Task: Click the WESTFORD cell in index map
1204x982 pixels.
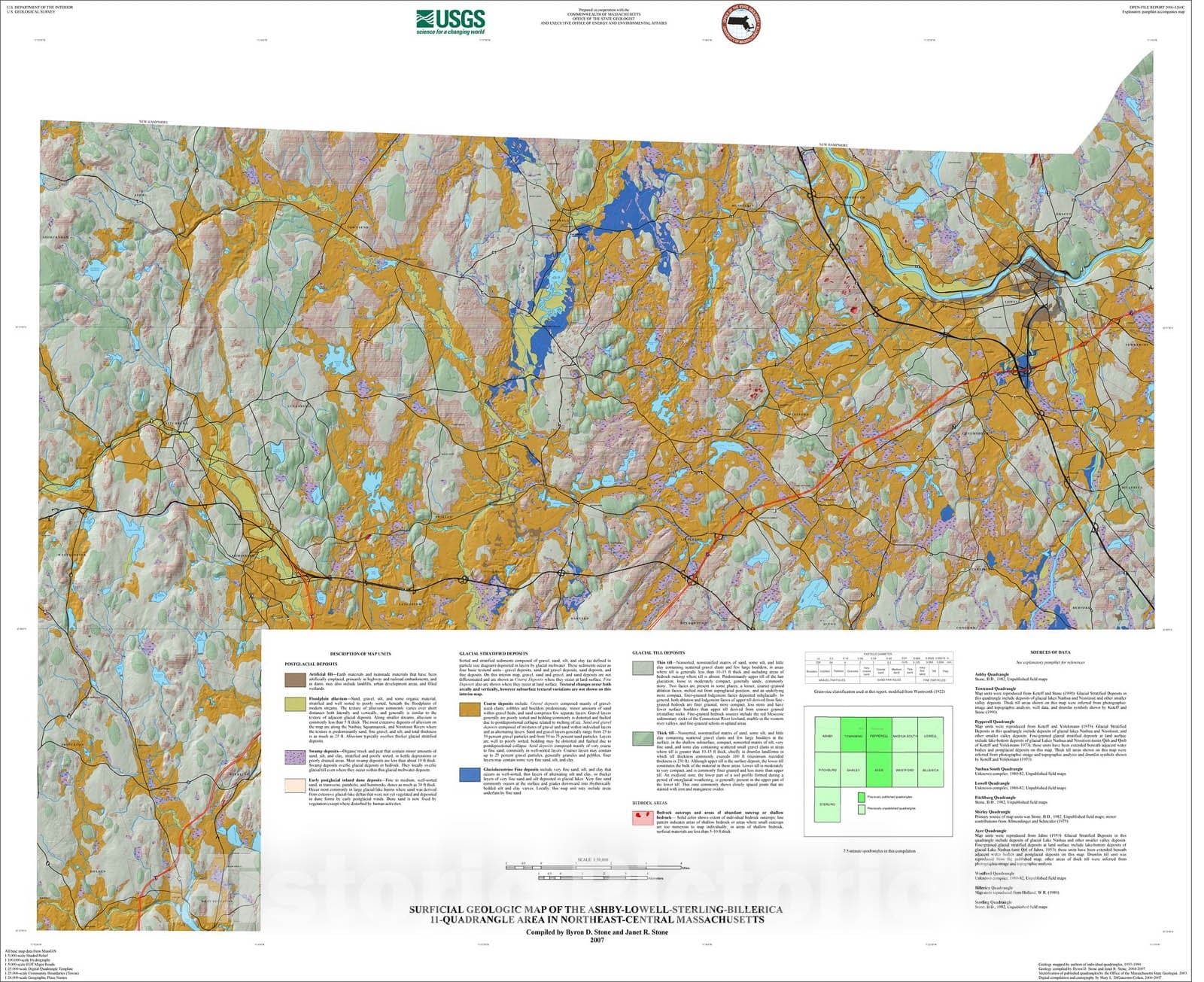Action: 905,770
